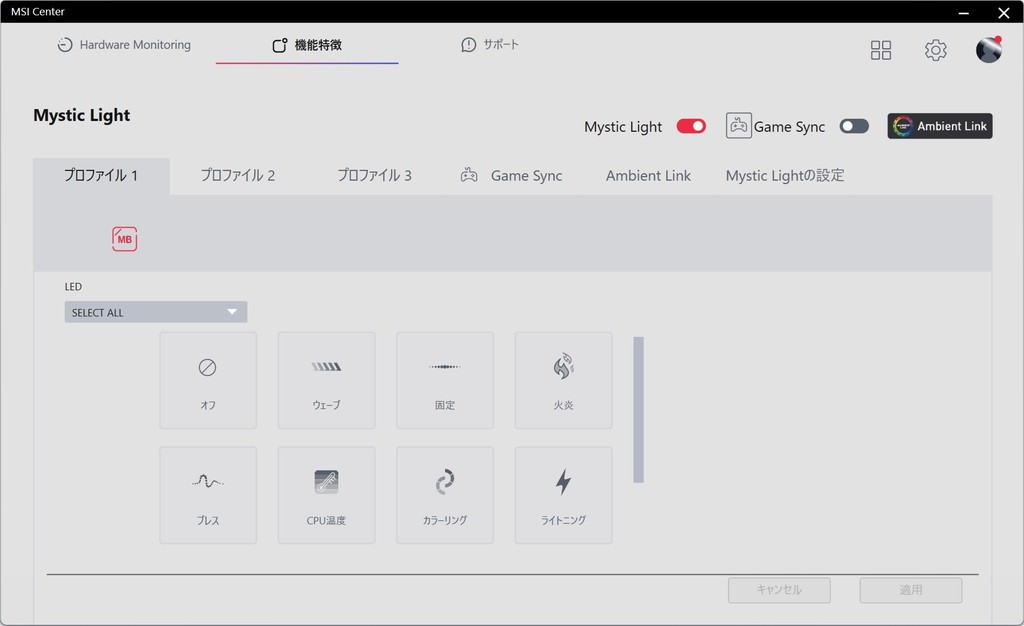Enable the Game Sync toggle
1024x626 pixels.
854,126
